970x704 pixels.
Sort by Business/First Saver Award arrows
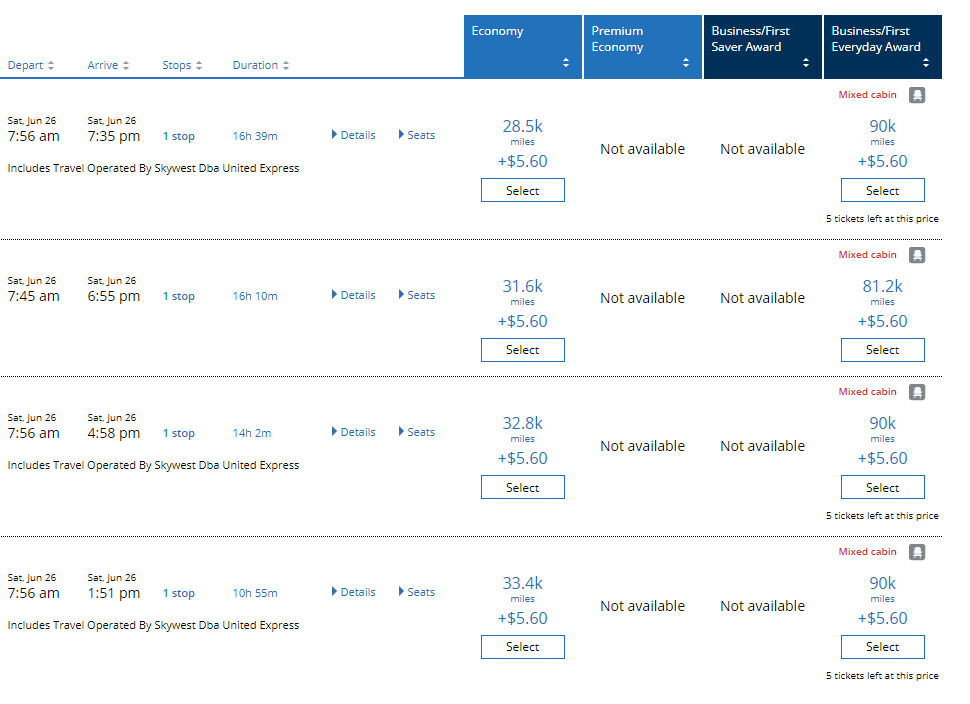pyautogui.click(x=805, y=62)
